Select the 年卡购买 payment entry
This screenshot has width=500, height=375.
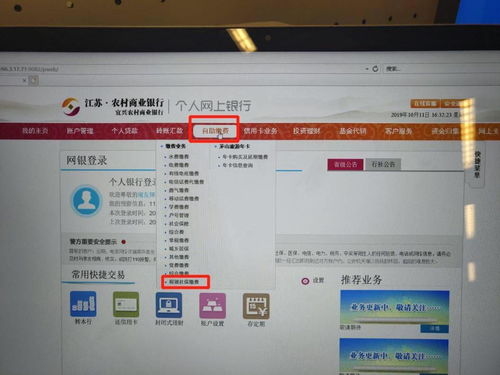pos(245,157)
